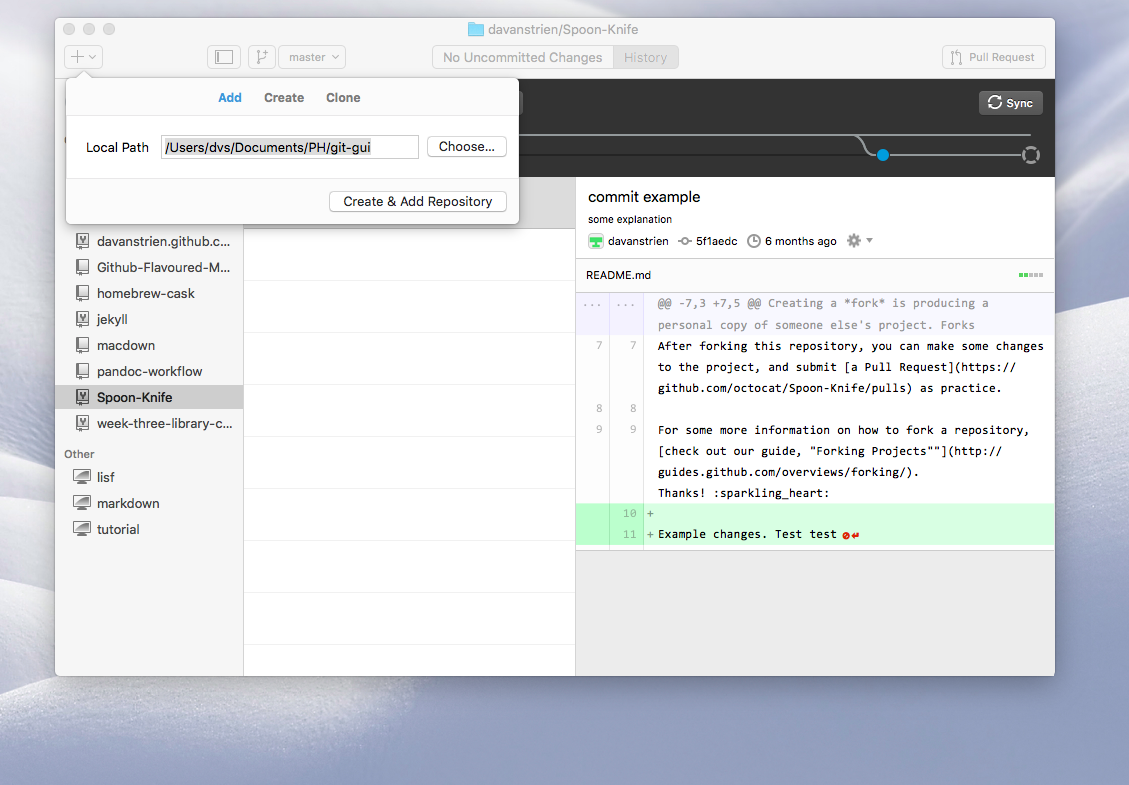Open the commit options gear icon

coord(852,241)
